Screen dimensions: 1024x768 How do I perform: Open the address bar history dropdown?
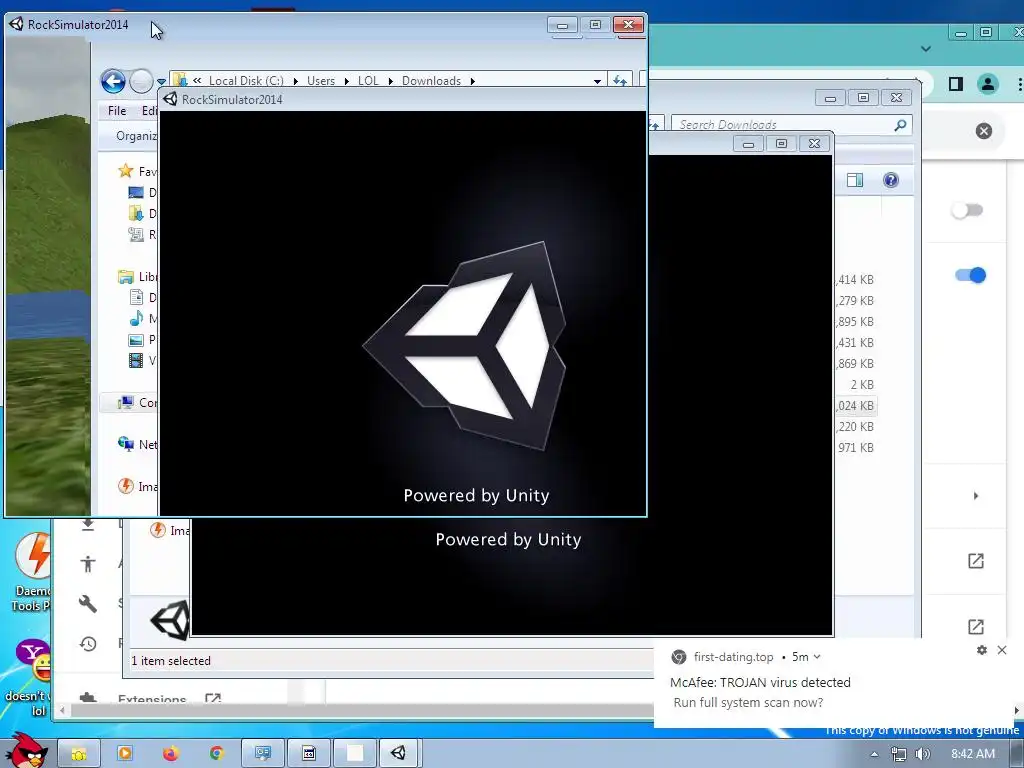pos(597,81)
